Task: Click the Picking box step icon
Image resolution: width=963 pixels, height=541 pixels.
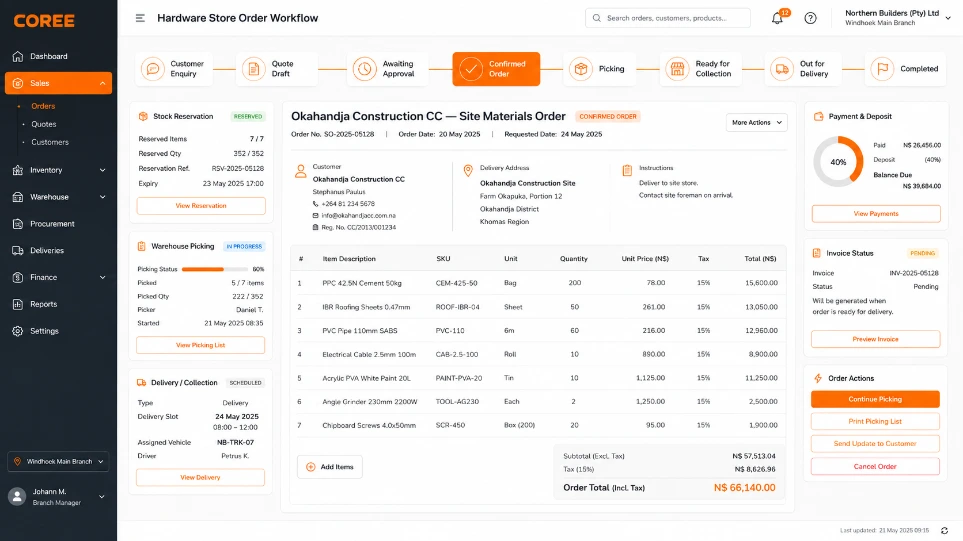Action: (x=580, y=69)
